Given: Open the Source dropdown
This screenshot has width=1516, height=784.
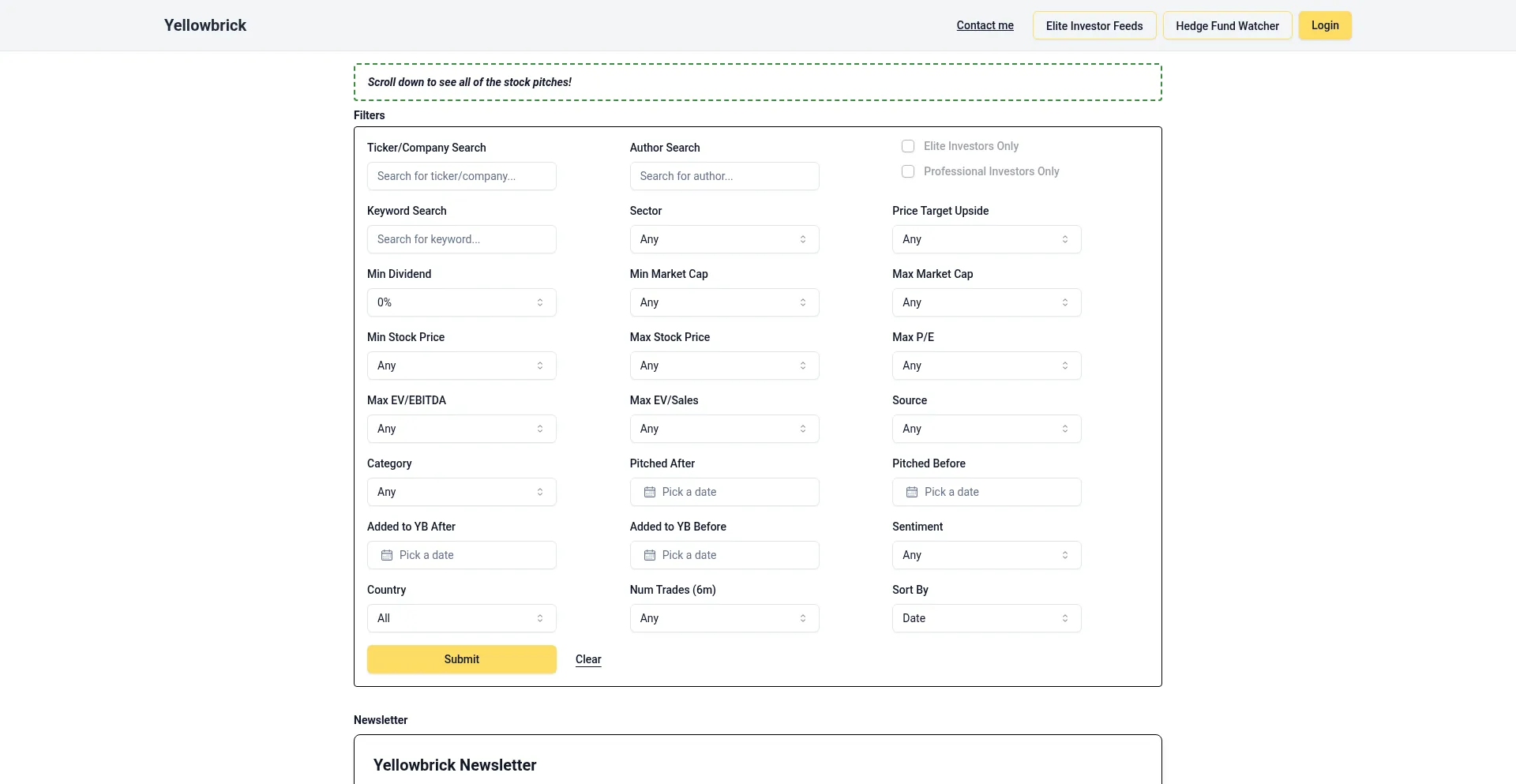Looking at the screenshot, I should point(986,429).
